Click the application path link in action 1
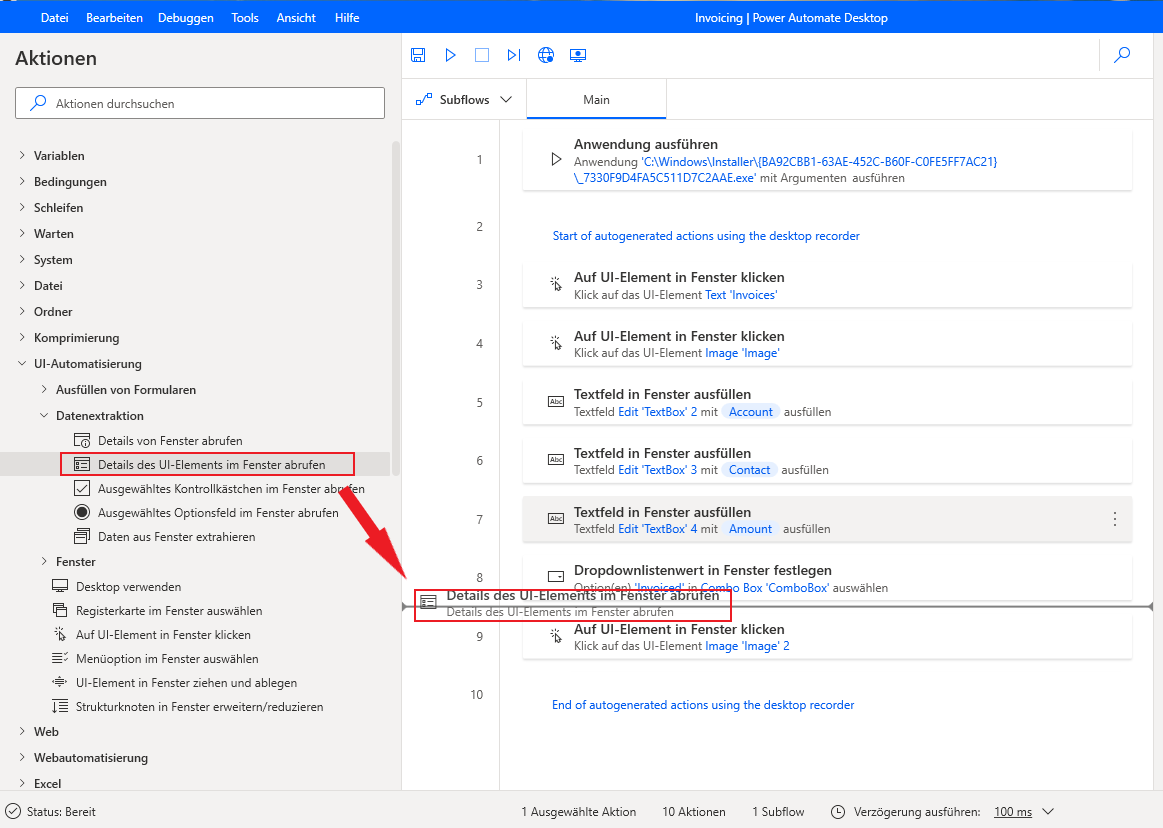The image size is (1163, 828). tap(785, 170)
